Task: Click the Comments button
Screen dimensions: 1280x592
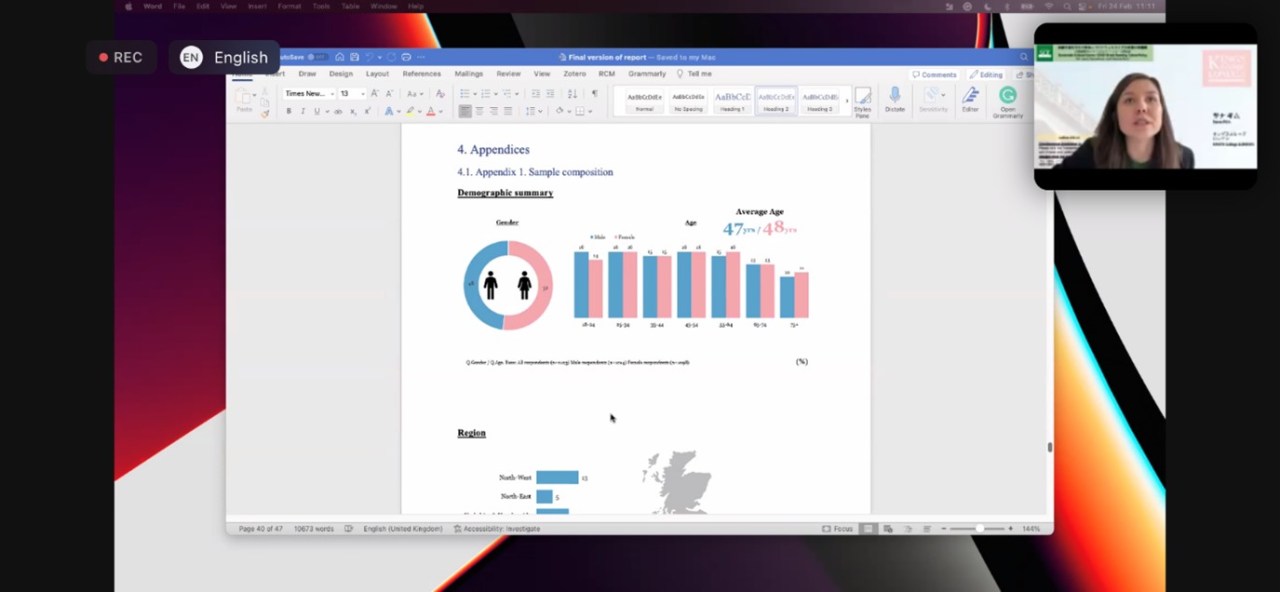Action: tap(934, 75)
